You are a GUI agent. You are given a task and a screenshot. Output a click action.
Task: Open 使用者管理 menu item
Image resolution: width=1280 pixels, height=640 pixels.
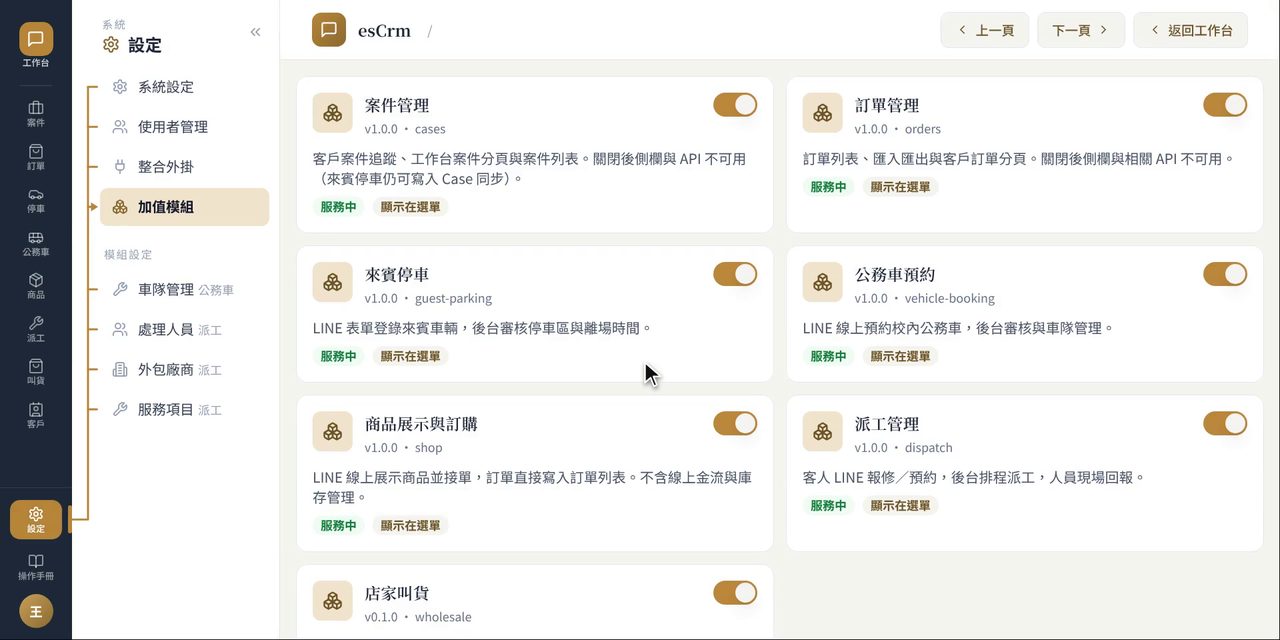pyautogui.click(x=184, y=127)
